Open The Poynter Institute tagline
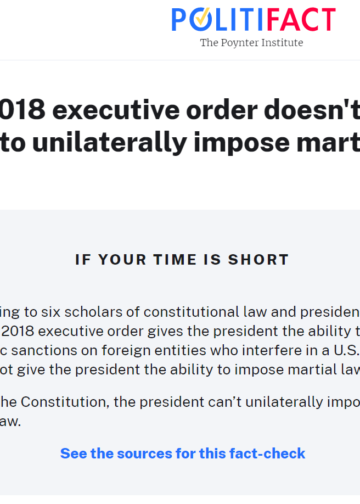360x504 pixels. 252,43
